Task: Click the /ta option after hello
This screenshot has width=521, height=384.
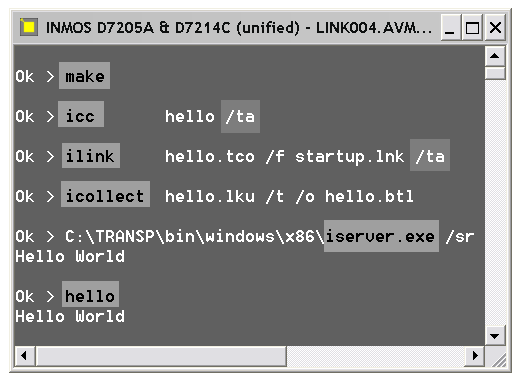Action: click(x=240, y=117)
